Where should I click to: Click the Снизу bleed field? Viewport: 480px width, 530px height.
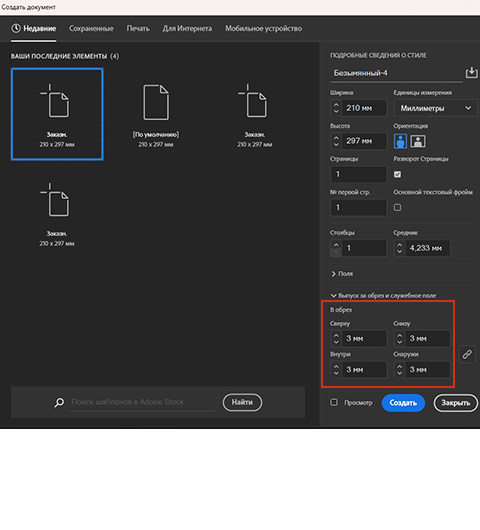point(428,338)
